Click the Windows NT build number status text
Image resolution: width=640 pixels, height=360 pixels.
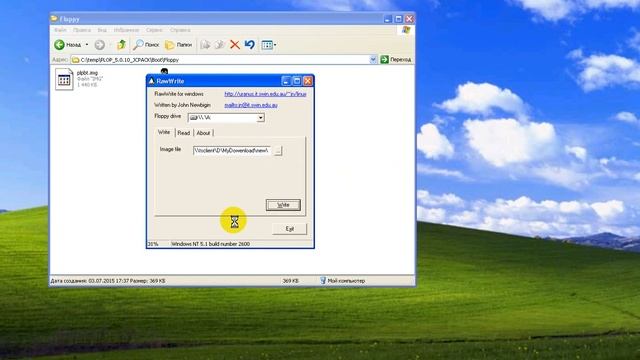click(x=211, y=244)
